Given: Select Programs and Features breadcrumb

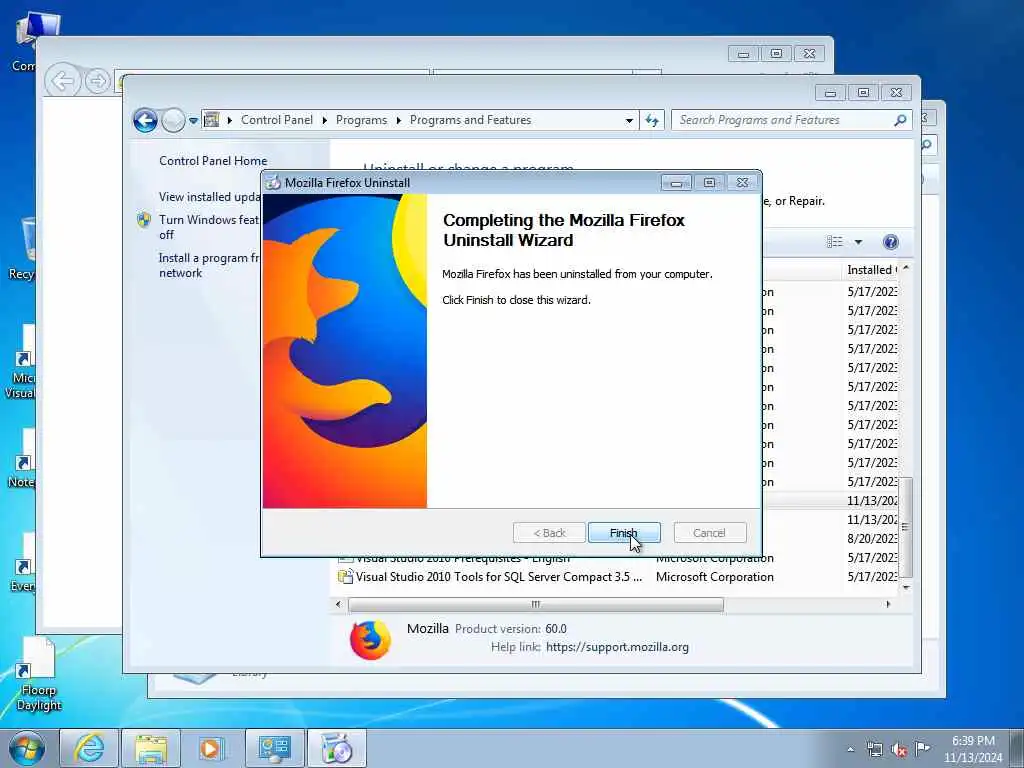Looking at the screenshot, I should point(470,120).
